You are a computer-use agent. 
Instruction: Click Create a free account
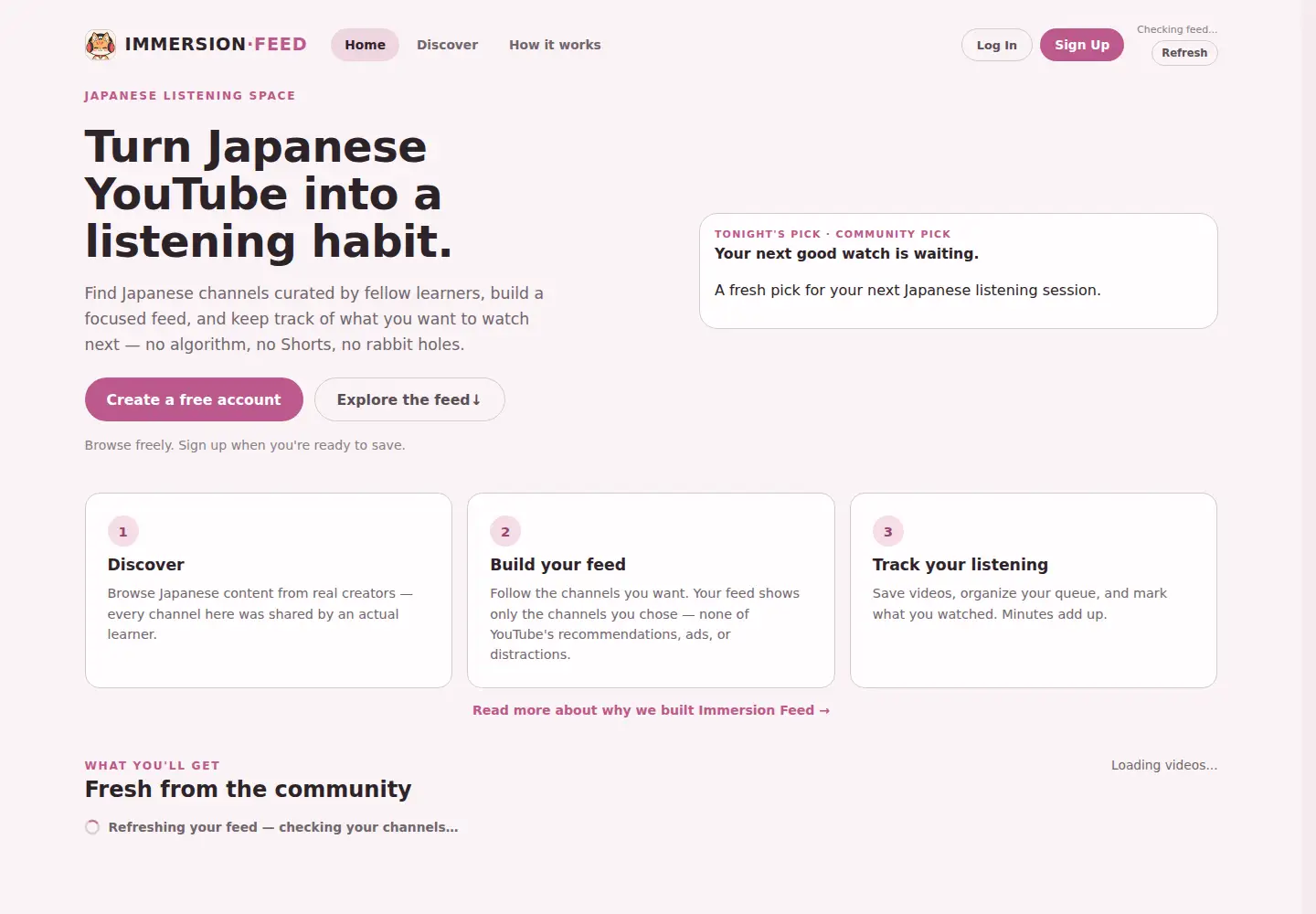(x=194, y=399)
